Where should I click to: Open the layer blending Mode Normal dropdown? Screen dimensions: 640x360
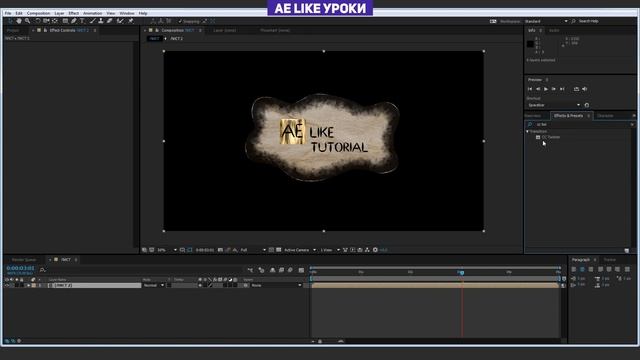point(153,285)
